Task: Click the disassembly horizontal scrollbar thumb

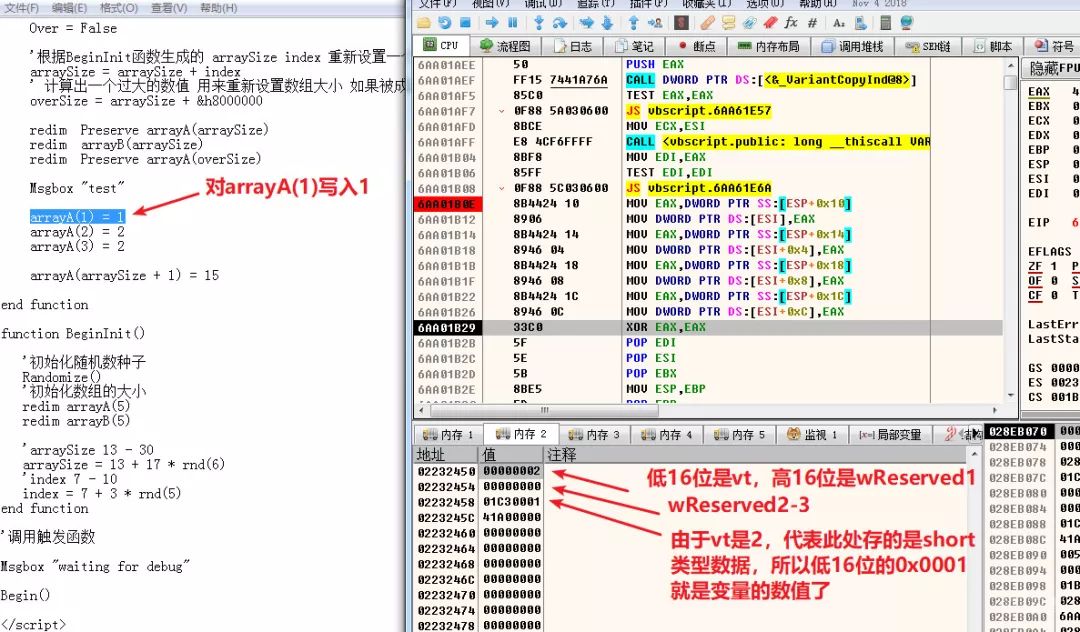Action: 544,410
